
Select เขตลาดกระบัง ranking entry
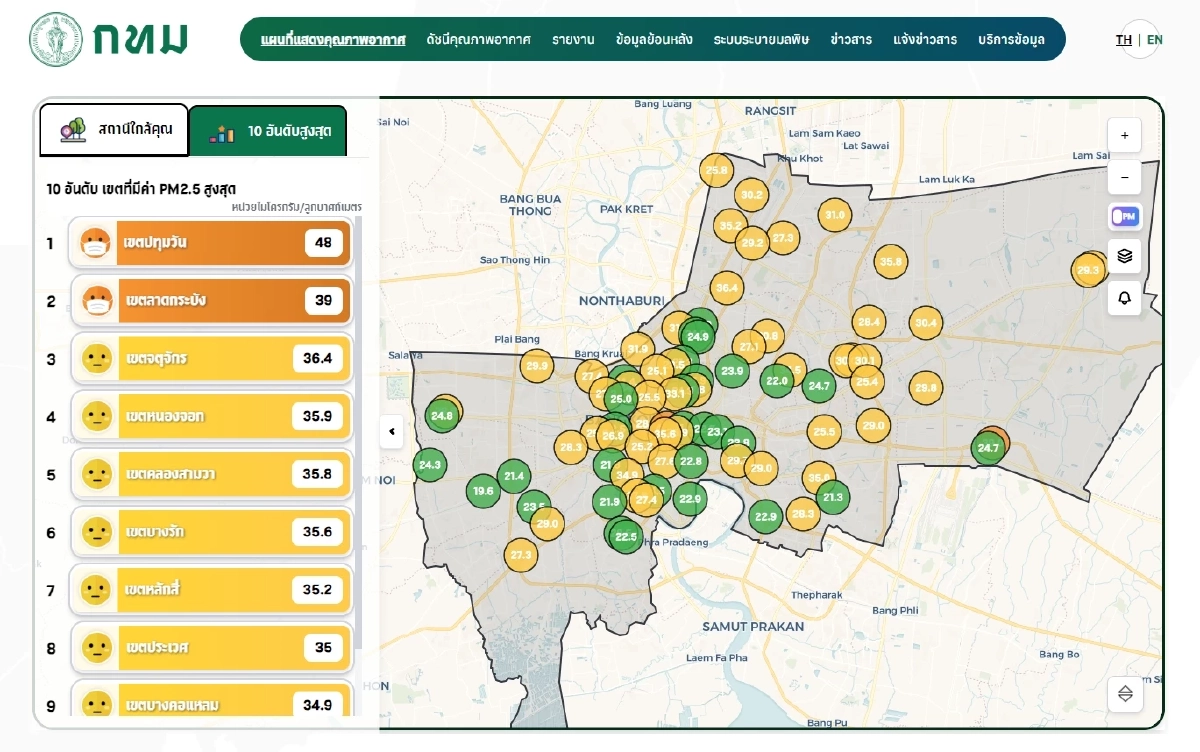pos(210,301)
